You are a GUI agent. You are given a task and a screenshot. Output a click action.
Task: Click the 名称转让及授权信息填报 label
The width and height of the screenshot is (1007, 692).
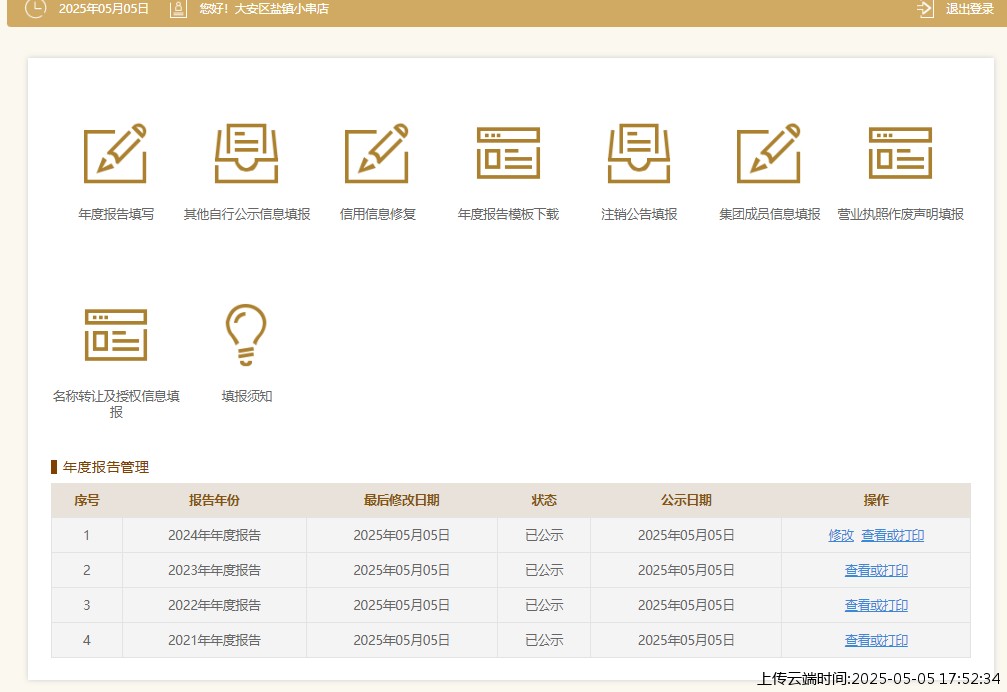[x=116, y=404]
